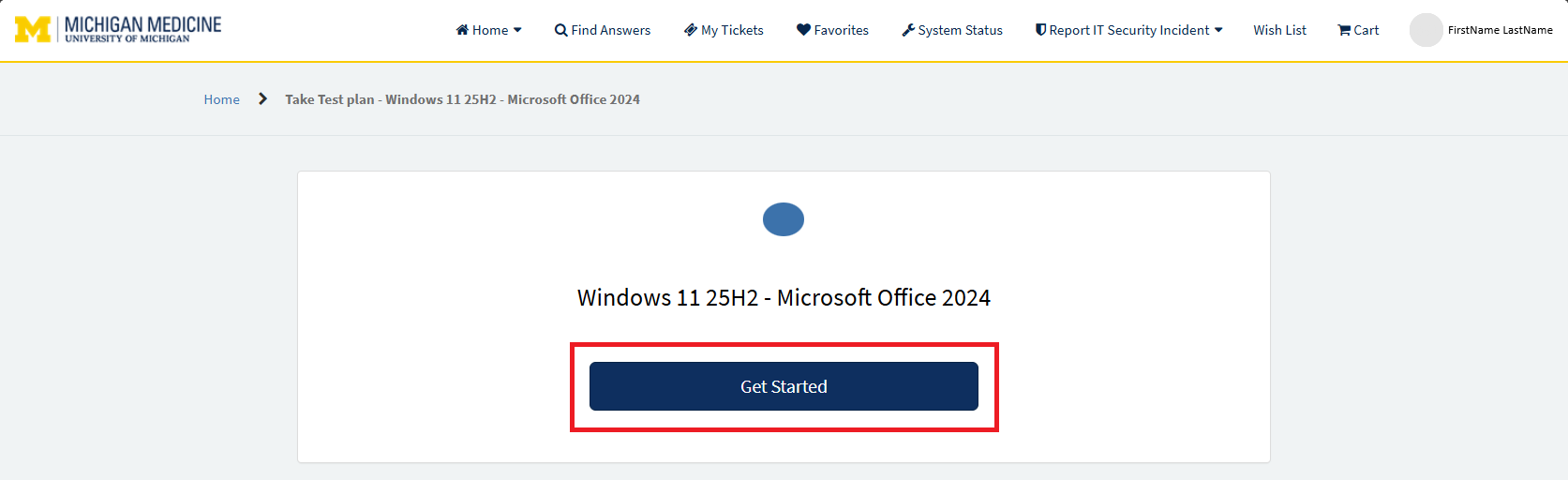Click the Take Test plan breadcrumb text
The image size is (1568, 480).
point(330,99)
